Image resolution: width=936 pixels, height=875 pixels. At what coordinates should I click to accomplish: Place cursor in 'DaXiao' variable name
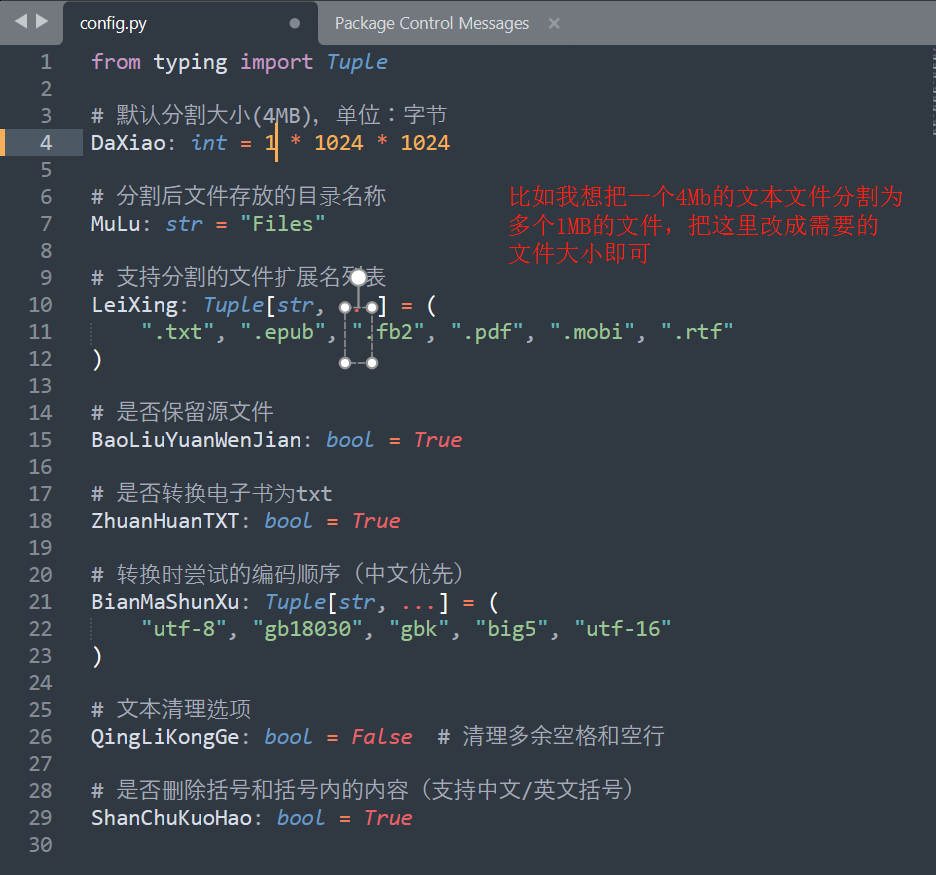tap(128, 143)
